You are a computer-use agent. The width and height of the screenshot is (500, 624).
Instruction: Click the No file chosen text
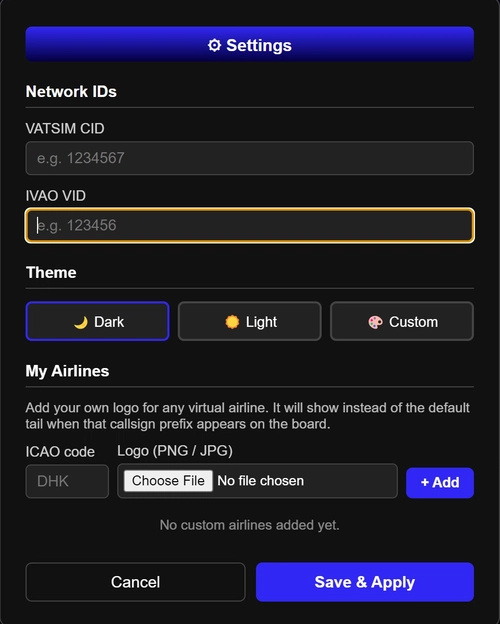(x=261, y=481)
